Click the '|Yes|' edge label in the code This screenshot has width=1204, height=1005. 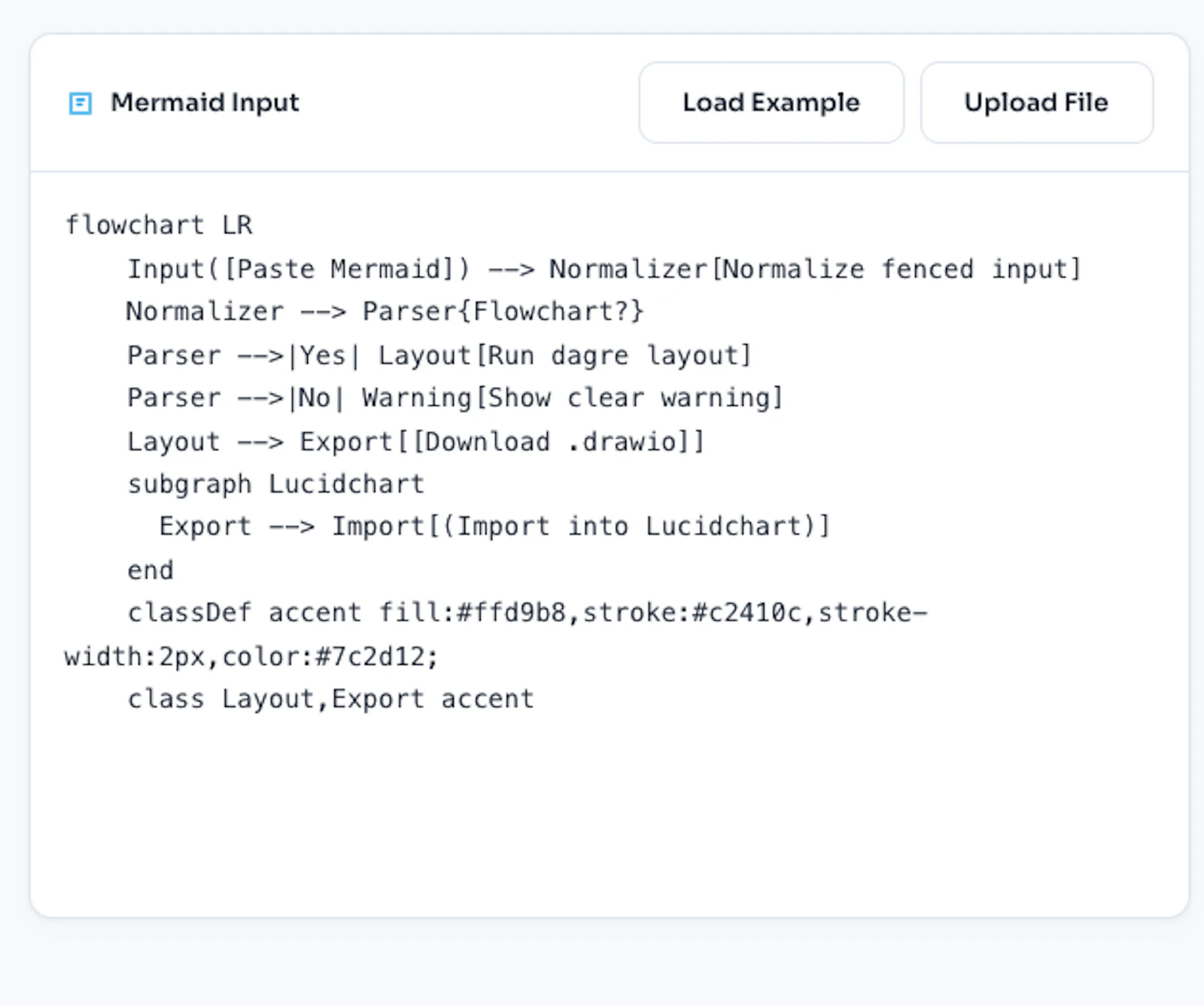tap(324, 355)
